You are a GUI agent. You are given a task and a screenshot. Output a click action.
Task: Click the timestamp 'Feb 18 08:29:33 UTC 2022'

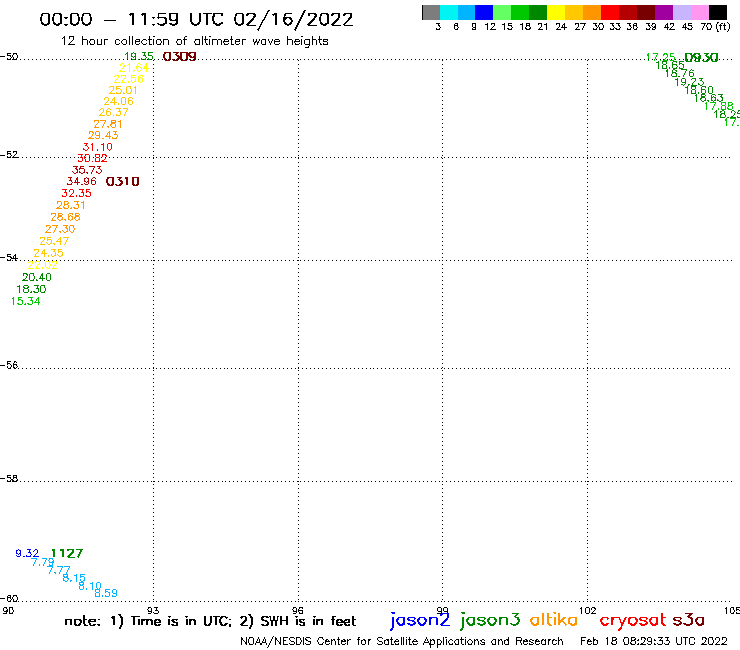click(x=654, y=642)
